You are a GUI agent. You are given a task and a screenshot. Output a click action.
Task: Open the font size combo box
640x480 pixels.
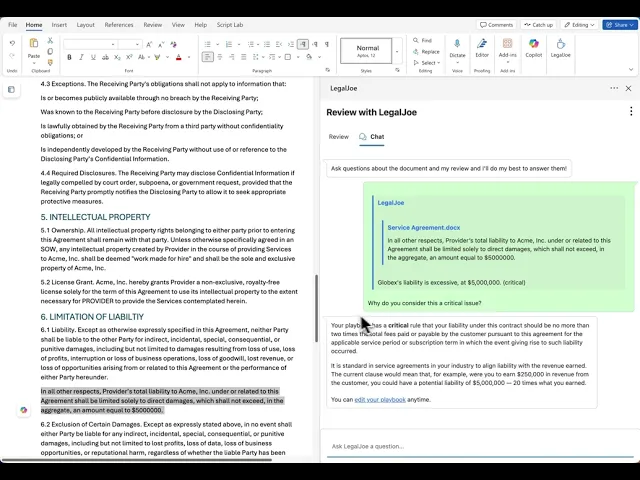tap(130, 44)
